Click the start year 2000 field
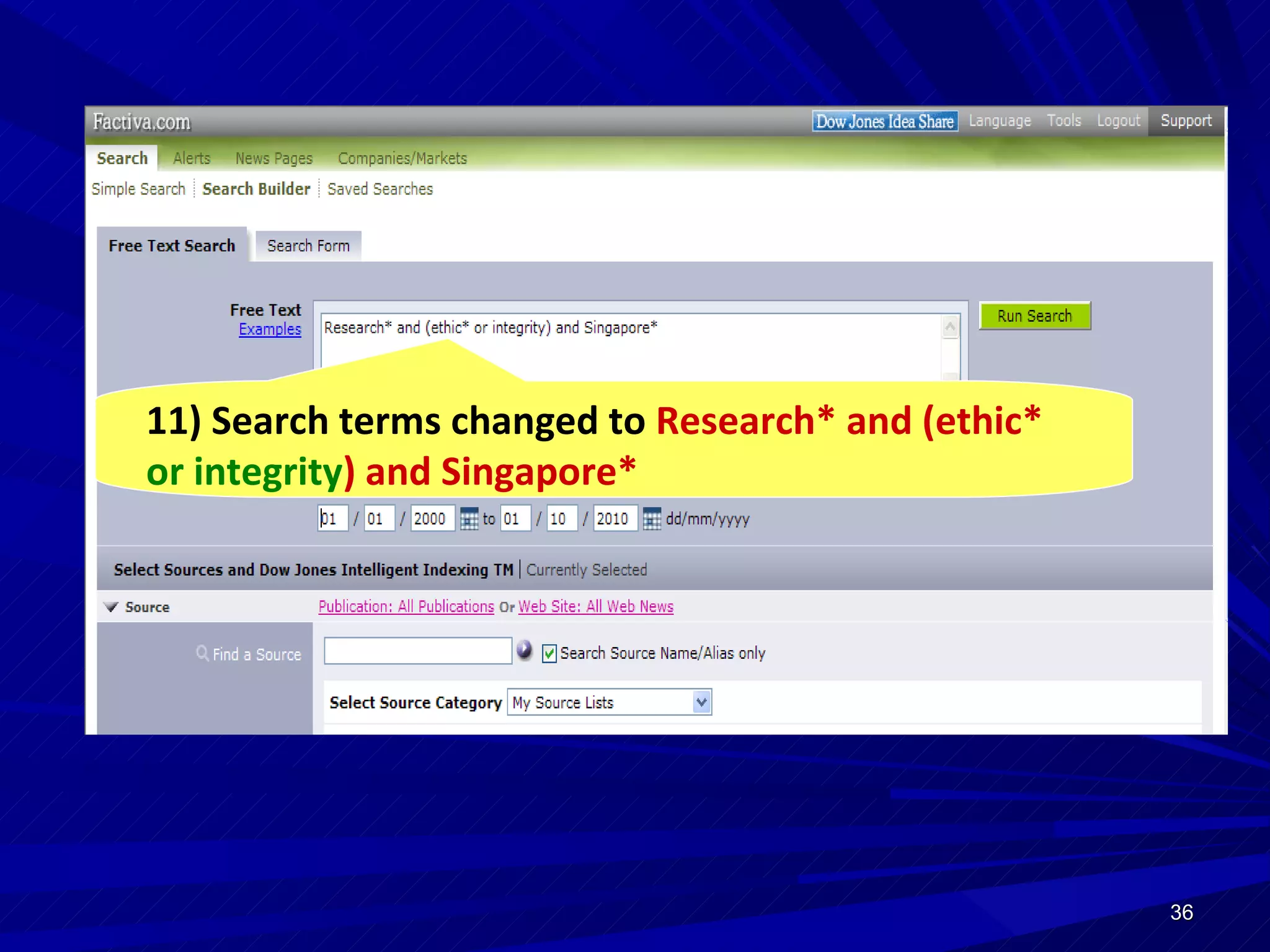 [x=432, y=519]
